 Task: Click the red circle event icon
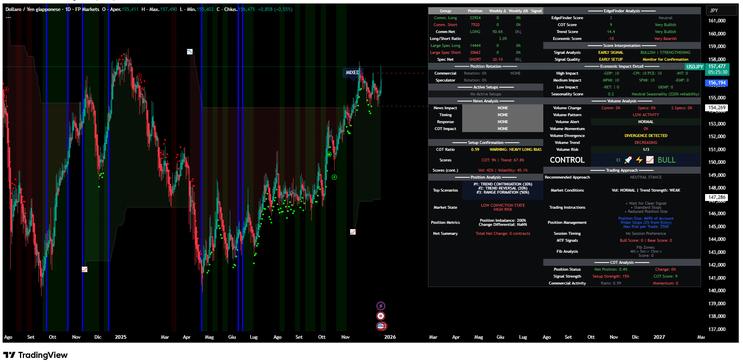pos(381,316)
